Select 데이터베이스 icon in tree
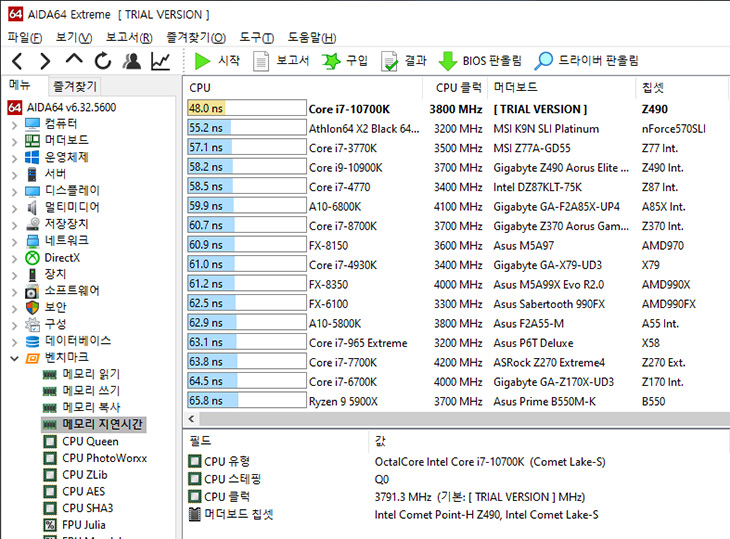The height and width of the screenshot is (539, 730). 32,341
